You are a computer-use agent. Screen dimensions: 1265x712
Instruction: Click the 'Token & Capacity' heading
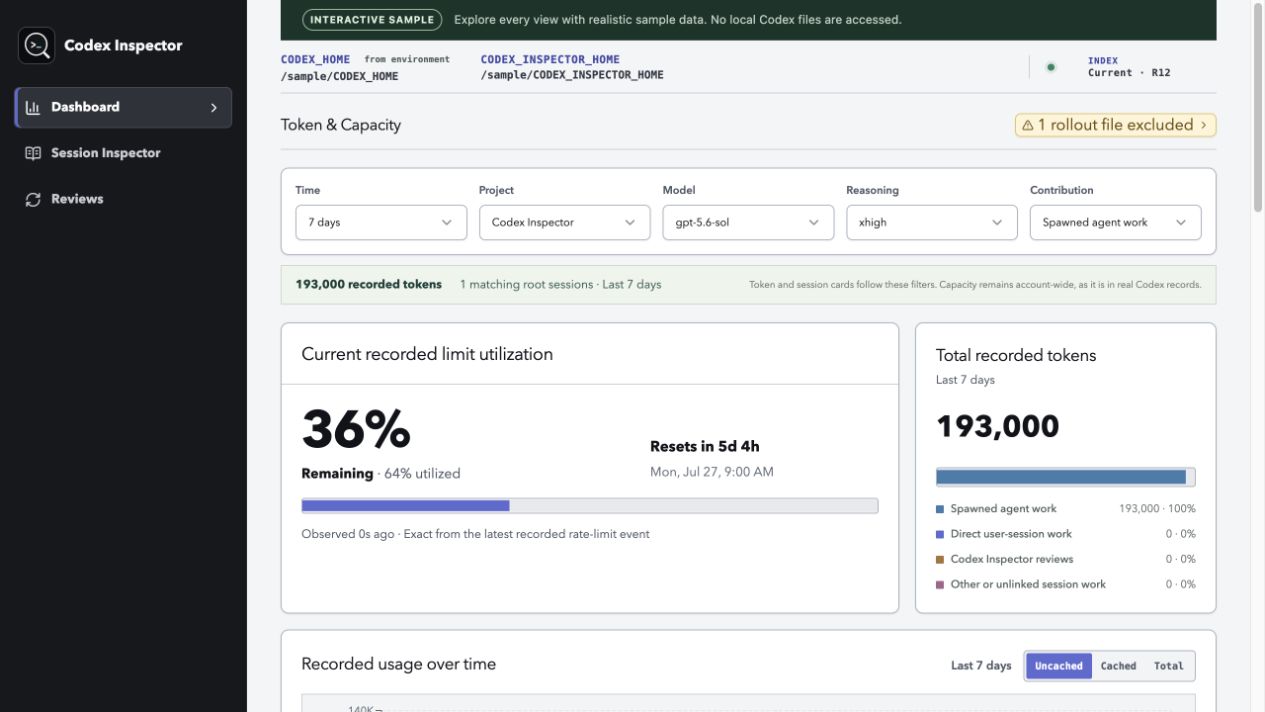point(341,125)
